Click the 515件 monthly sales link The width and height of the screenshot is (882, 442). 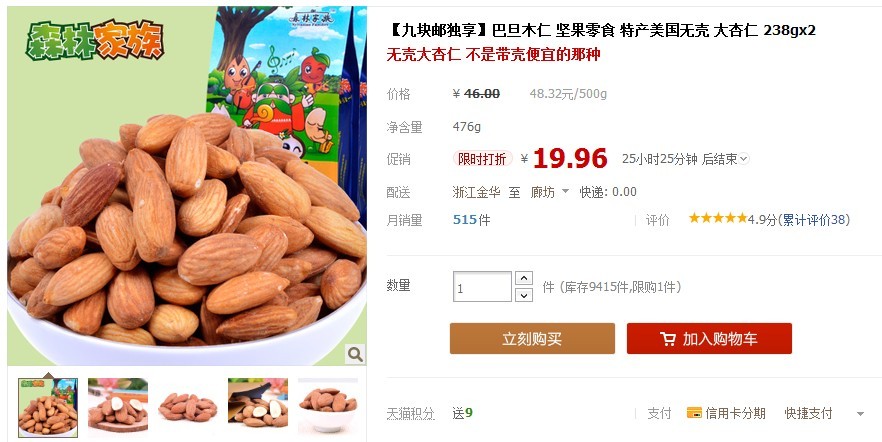471,220
